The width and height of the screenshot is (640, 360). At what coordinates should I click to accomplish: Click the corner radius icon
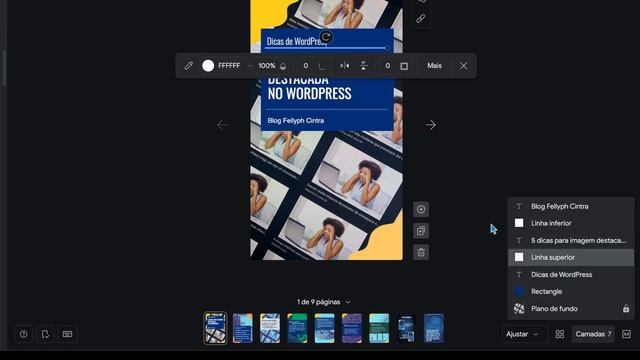[x=322, y=66]
